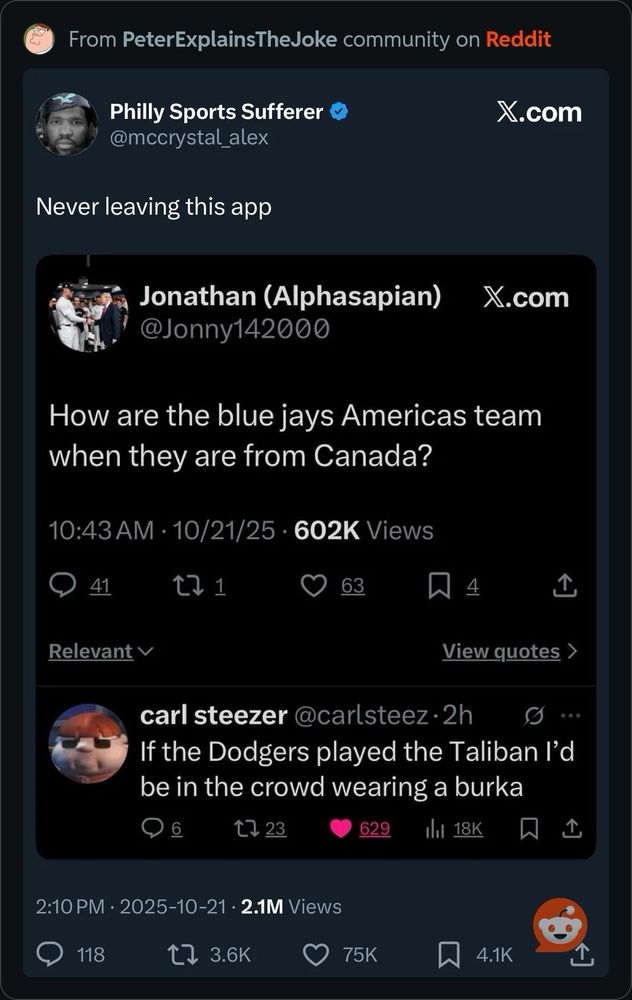Click the reply icon showing 118 comments
This screenshot has height=1000, width=632.
pos(50,955)
